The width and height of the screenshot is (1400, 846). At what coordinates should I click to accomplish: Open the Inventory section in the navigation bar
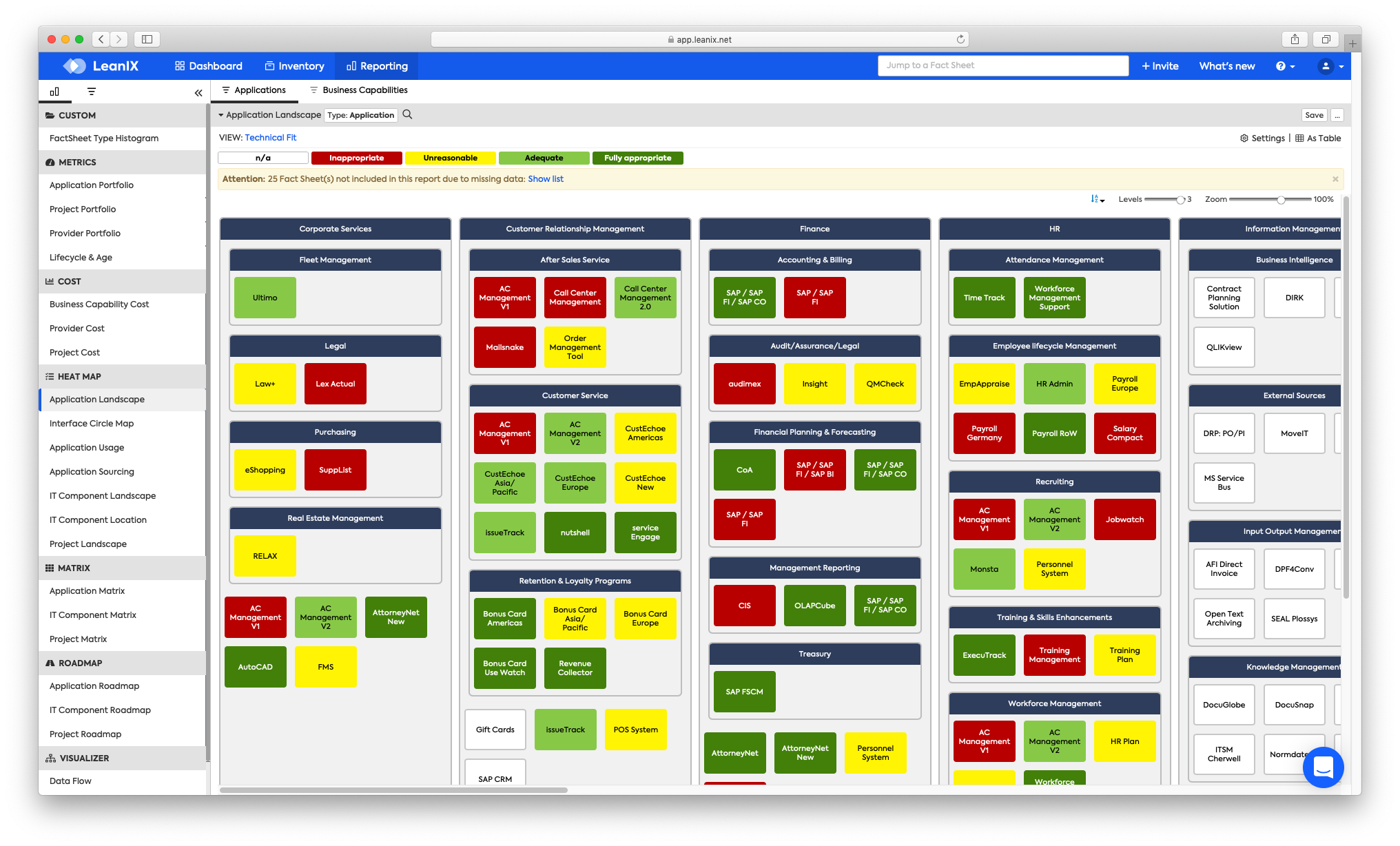pos(295,65)
